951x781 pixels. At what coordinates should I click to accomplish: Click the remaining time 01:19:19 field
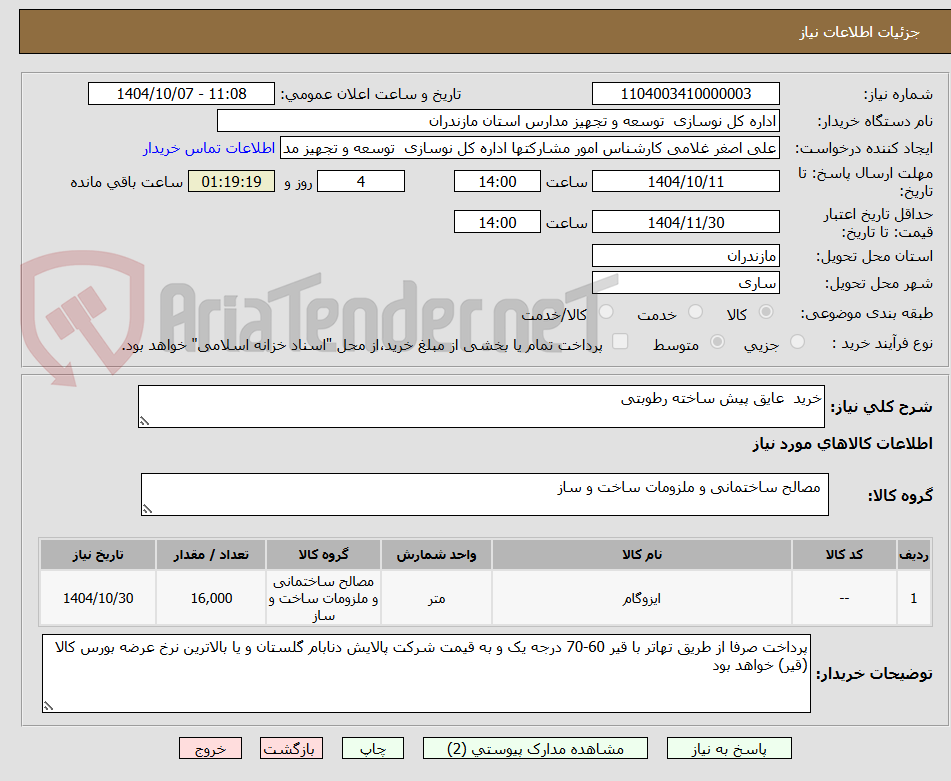(231, 181)
